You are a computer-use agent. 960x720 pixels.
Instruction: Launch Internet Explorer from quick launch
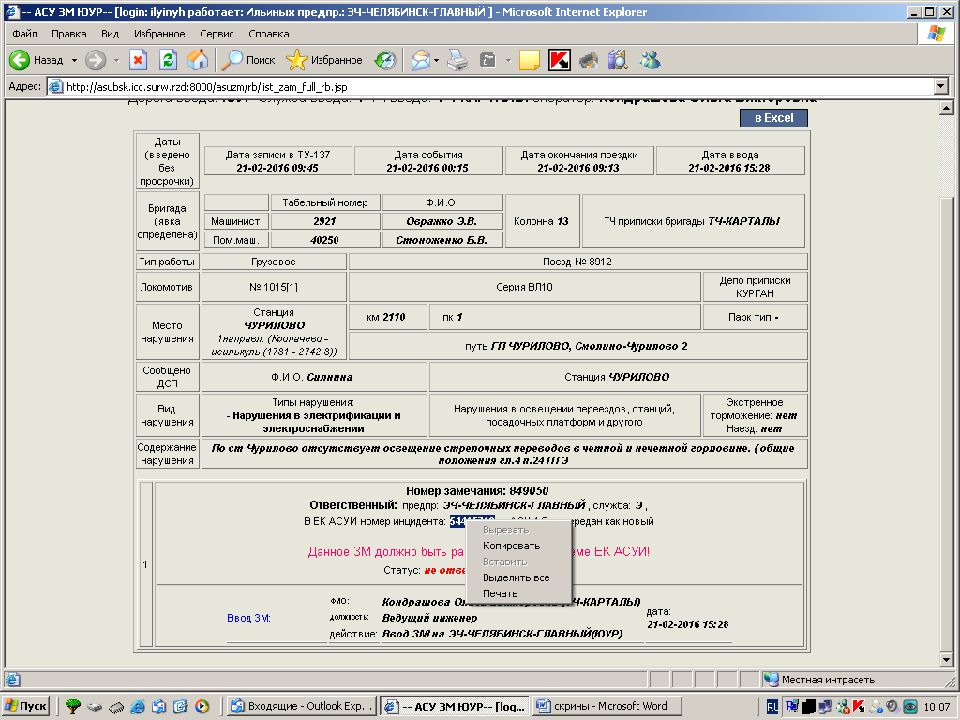click(137, 706)
